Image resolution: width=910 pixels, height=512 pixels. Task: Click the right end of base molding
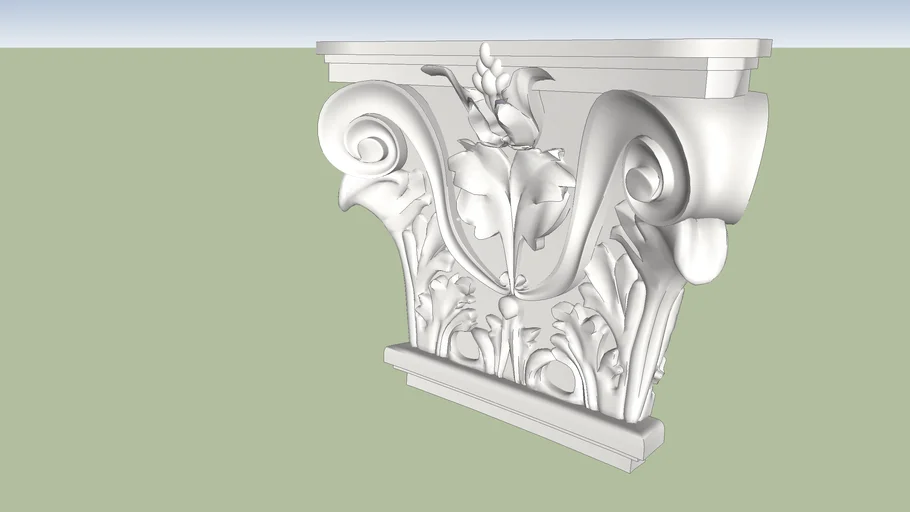point(645,440)
